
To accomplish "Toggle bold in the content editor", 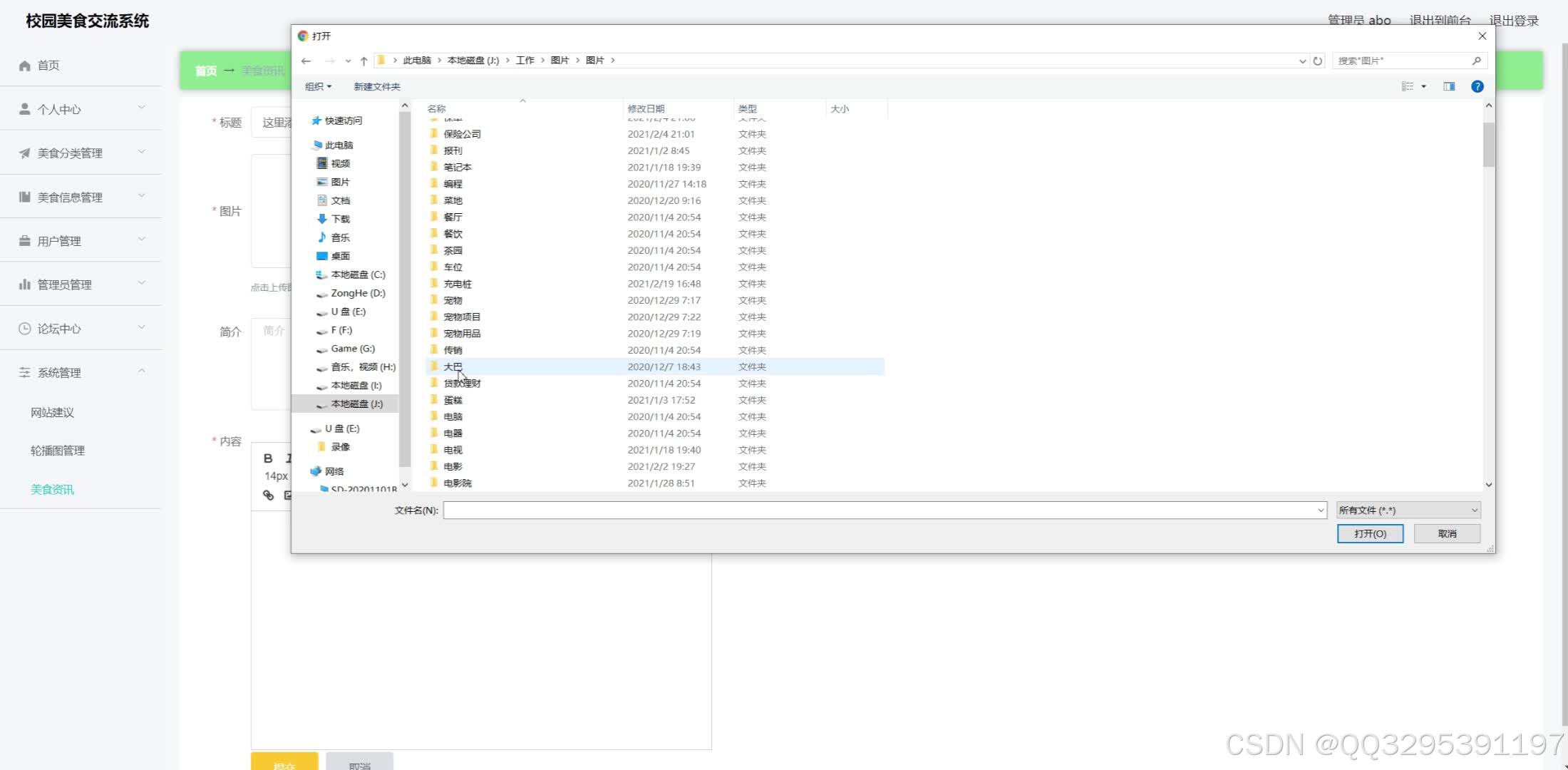I will pos(268,458).
